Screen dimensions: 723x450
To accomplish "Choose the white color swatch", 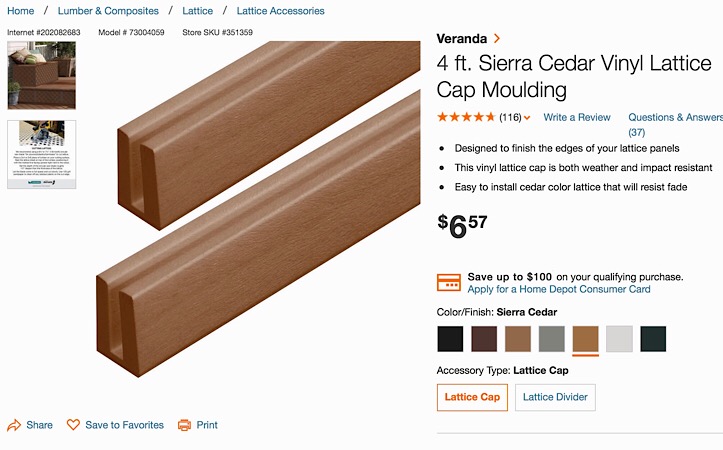I will [x=619, y=339].
